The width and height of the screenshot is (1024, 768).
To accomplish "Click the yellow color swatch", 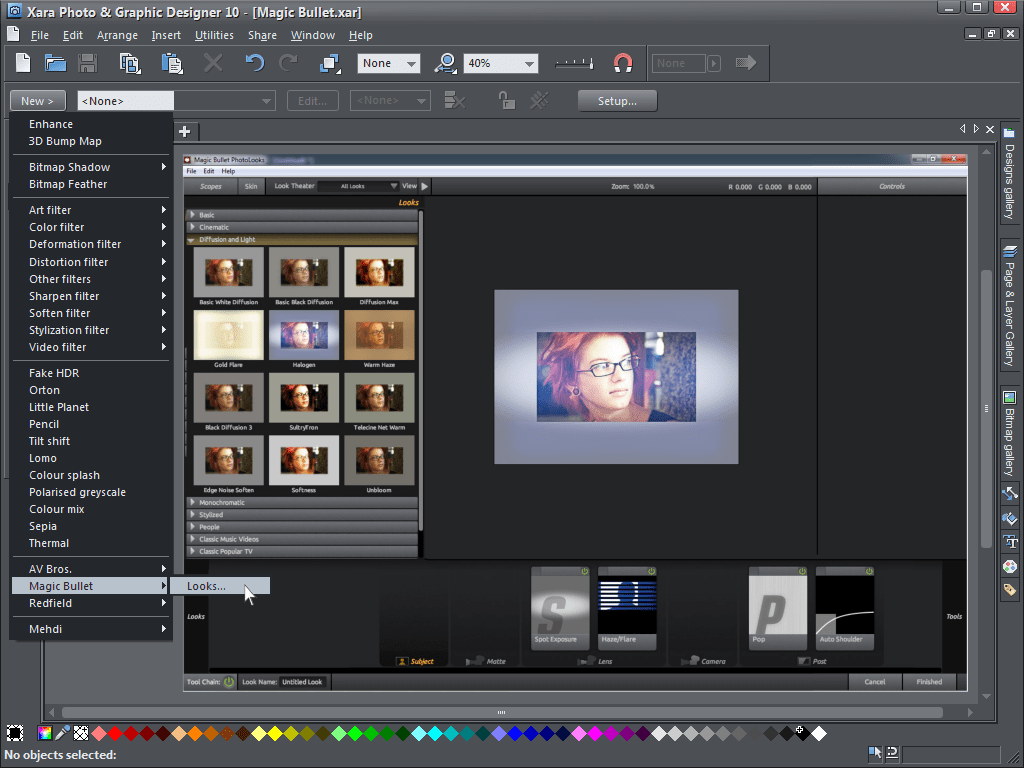I will point(274,733).
